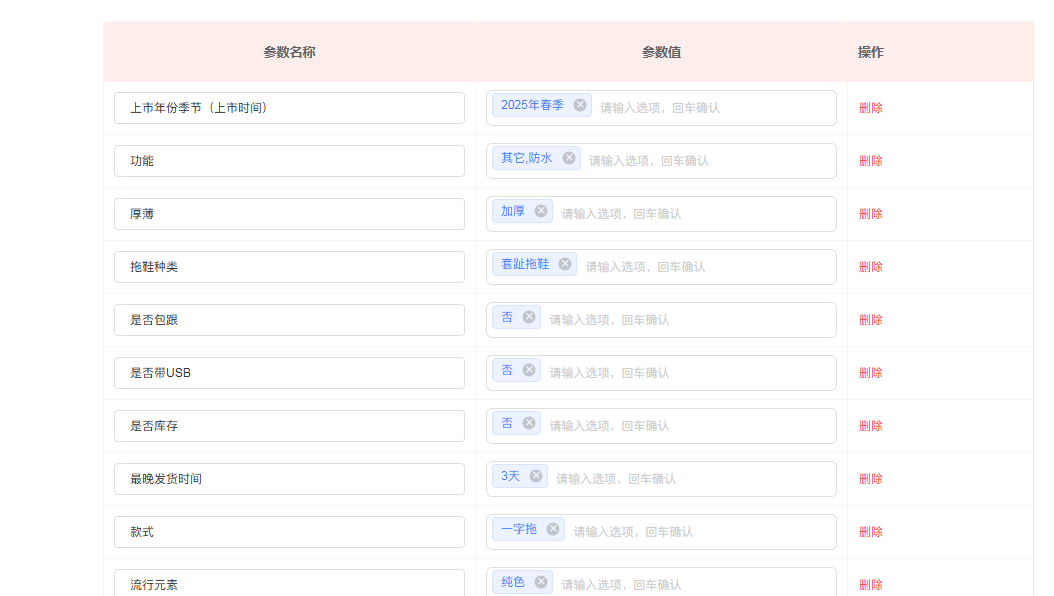Screen dimensions: 1054x596
Task: Remove the 纯色 tag
Action: pos(541,582)
